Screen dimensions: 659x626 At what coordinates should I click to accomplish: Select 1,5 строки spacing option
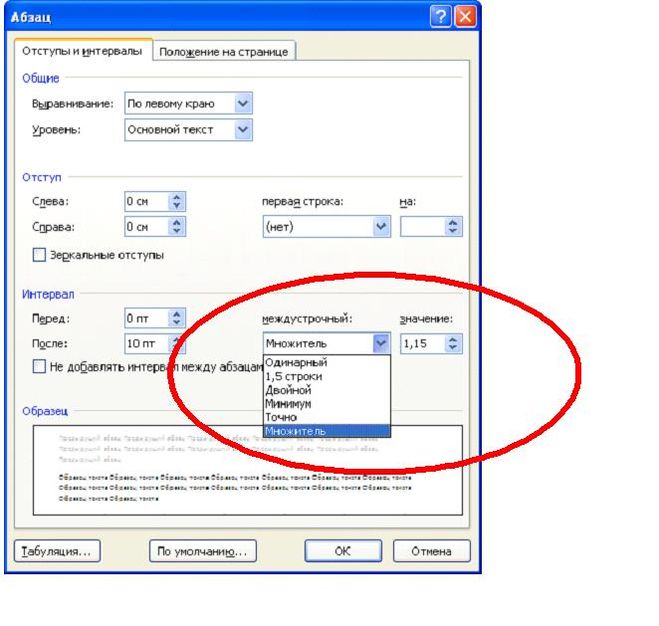[294, 377]
